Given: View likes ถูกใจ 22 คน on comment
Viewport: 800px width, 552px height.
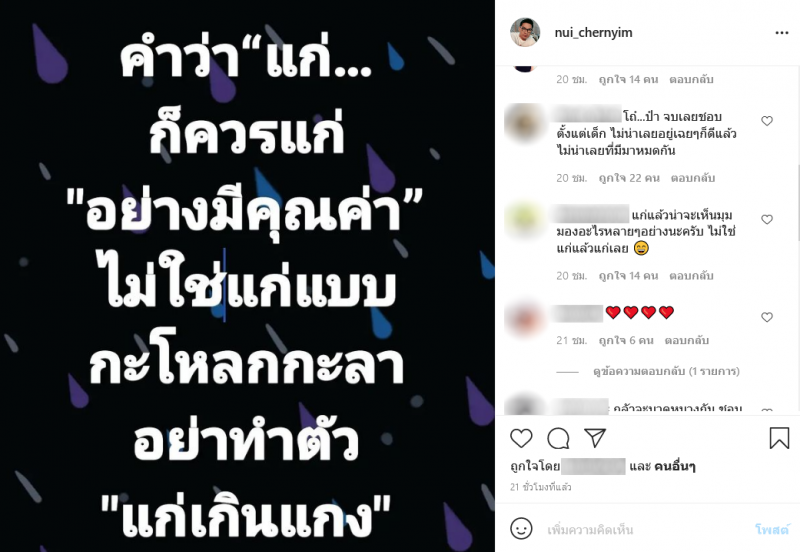Looking at the screenshot, I should click(629, 178).
